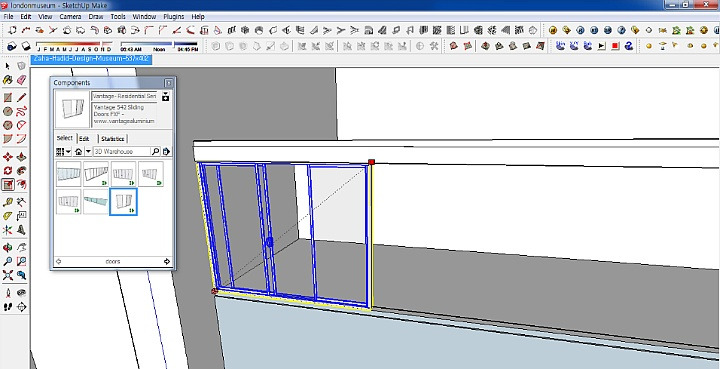Select the first door component thumbnail
Image resolution: width=720 pixels, height=369 pixels.
click(x=68, y=174)
